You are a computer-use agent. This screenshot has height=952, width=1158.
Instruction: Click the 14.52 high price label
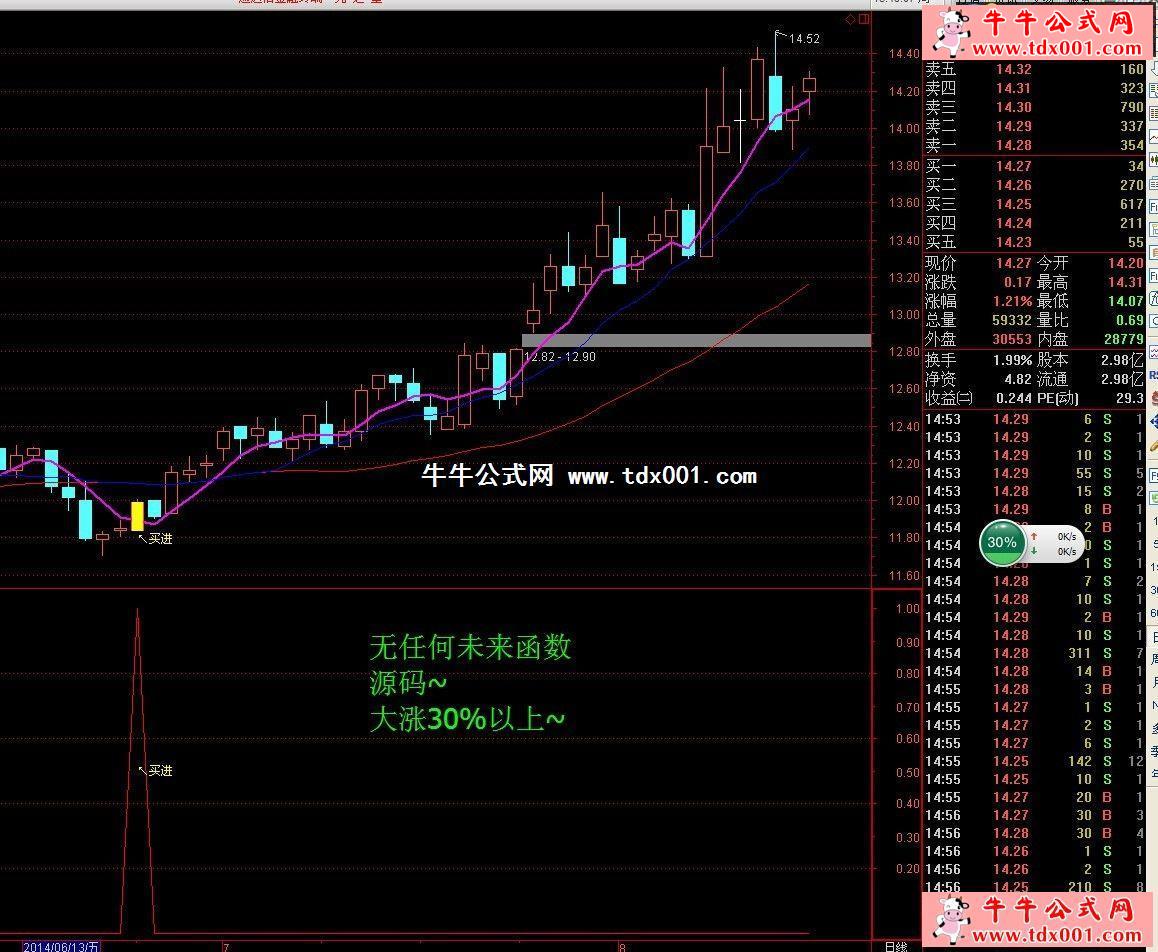point(804,38)
